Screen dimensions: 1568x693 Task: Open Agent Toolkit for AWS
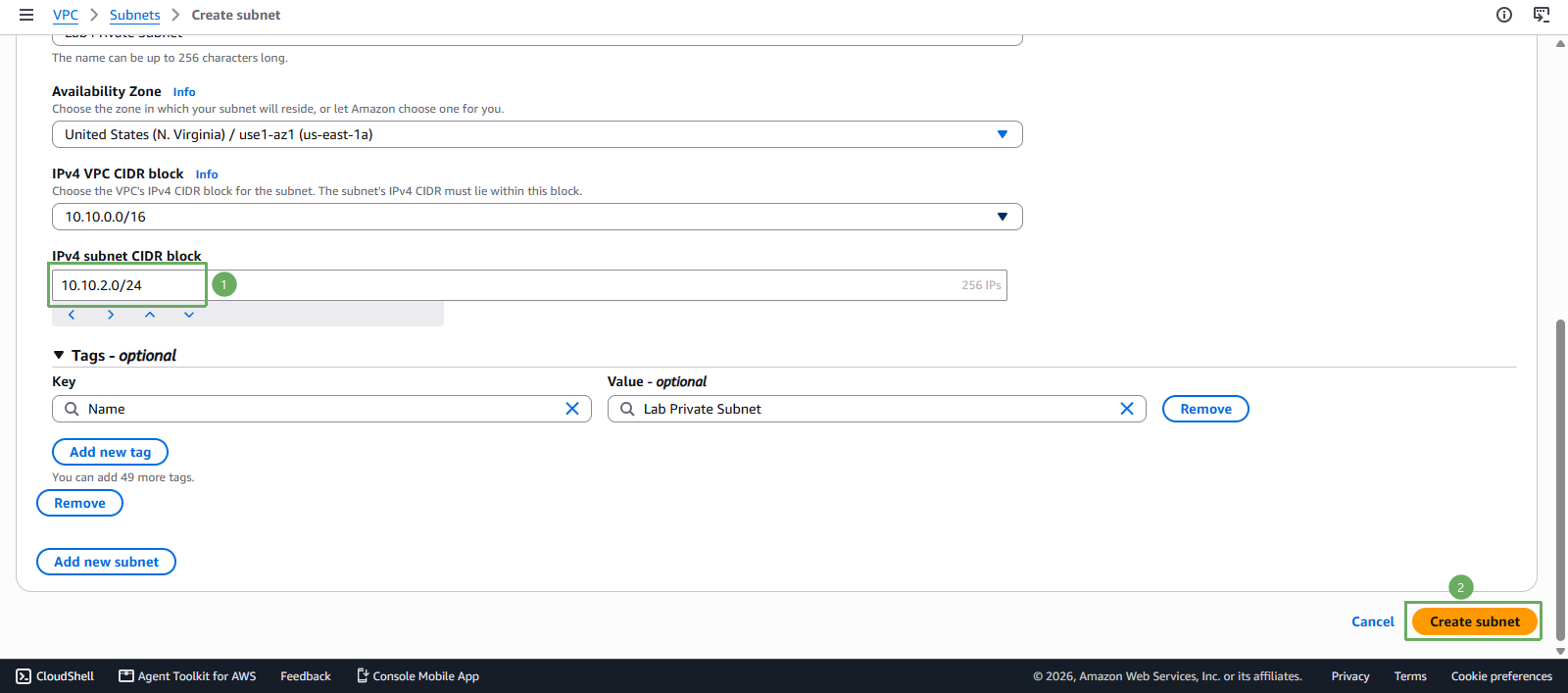point(187,676)
